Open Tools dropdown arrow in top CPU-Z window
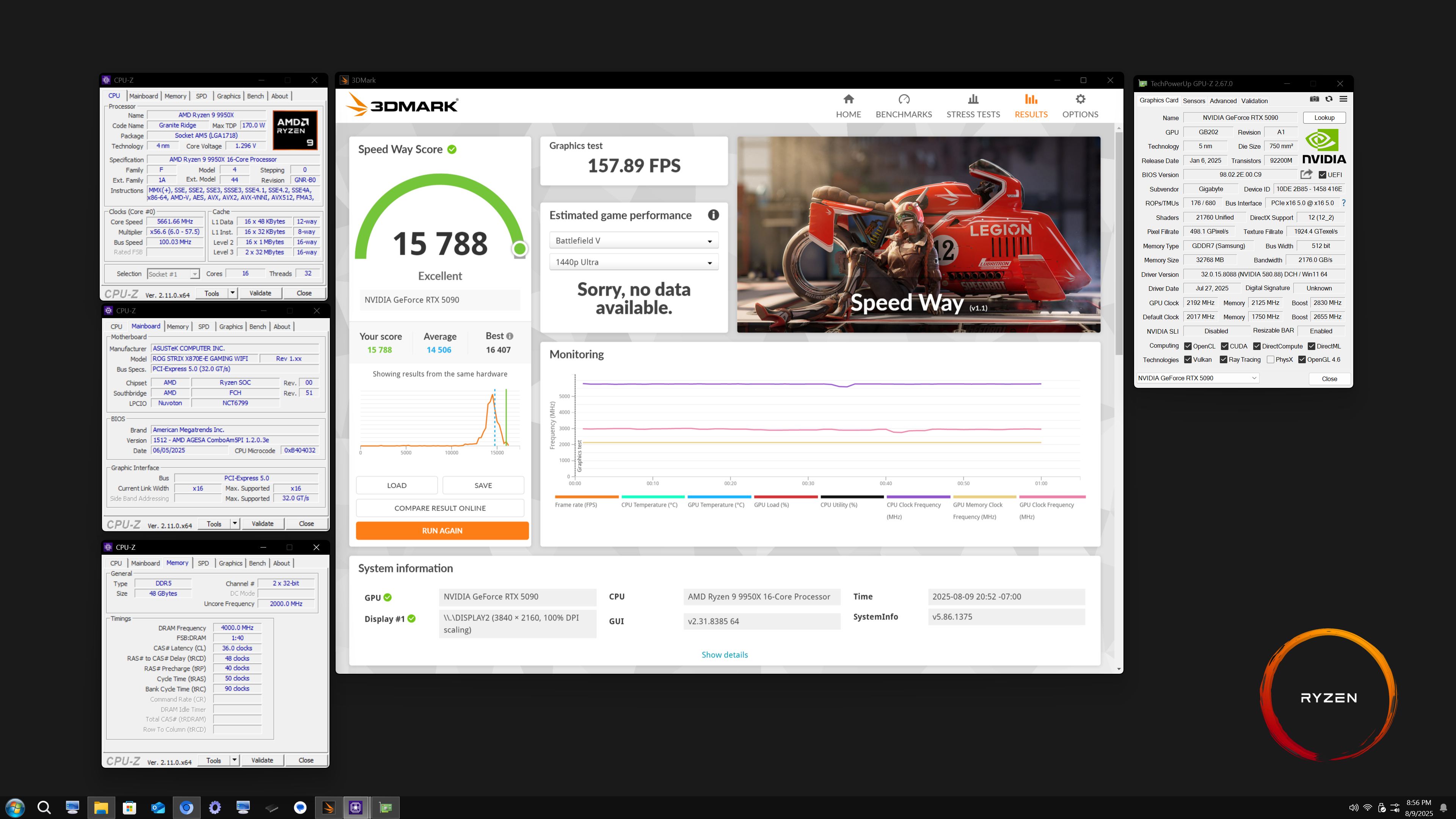Viewport: 1456px width, 819px height. pyautogui.click(x=232, y=293)
